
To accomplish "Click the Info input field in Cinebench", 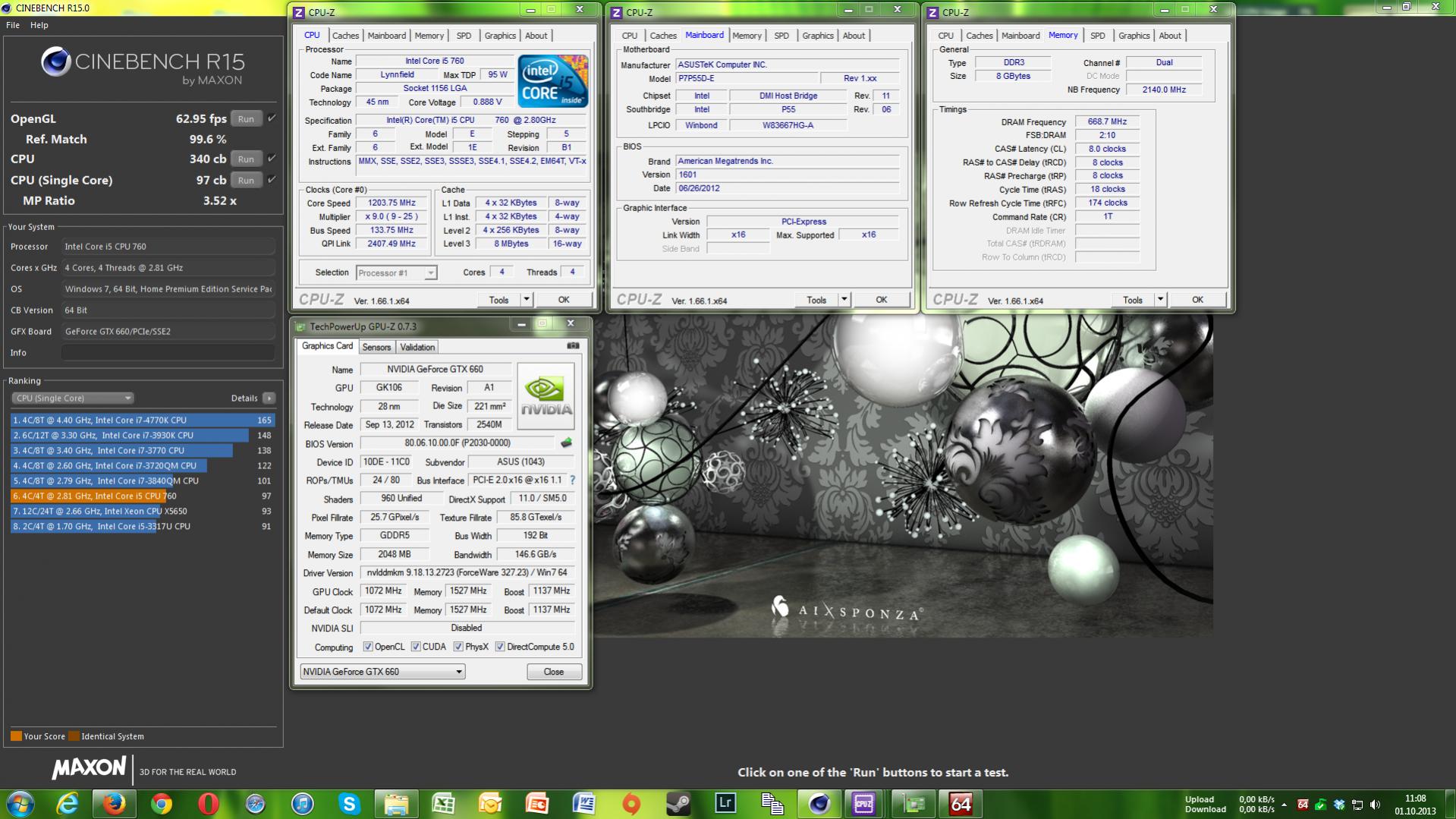I will (168, 353).
